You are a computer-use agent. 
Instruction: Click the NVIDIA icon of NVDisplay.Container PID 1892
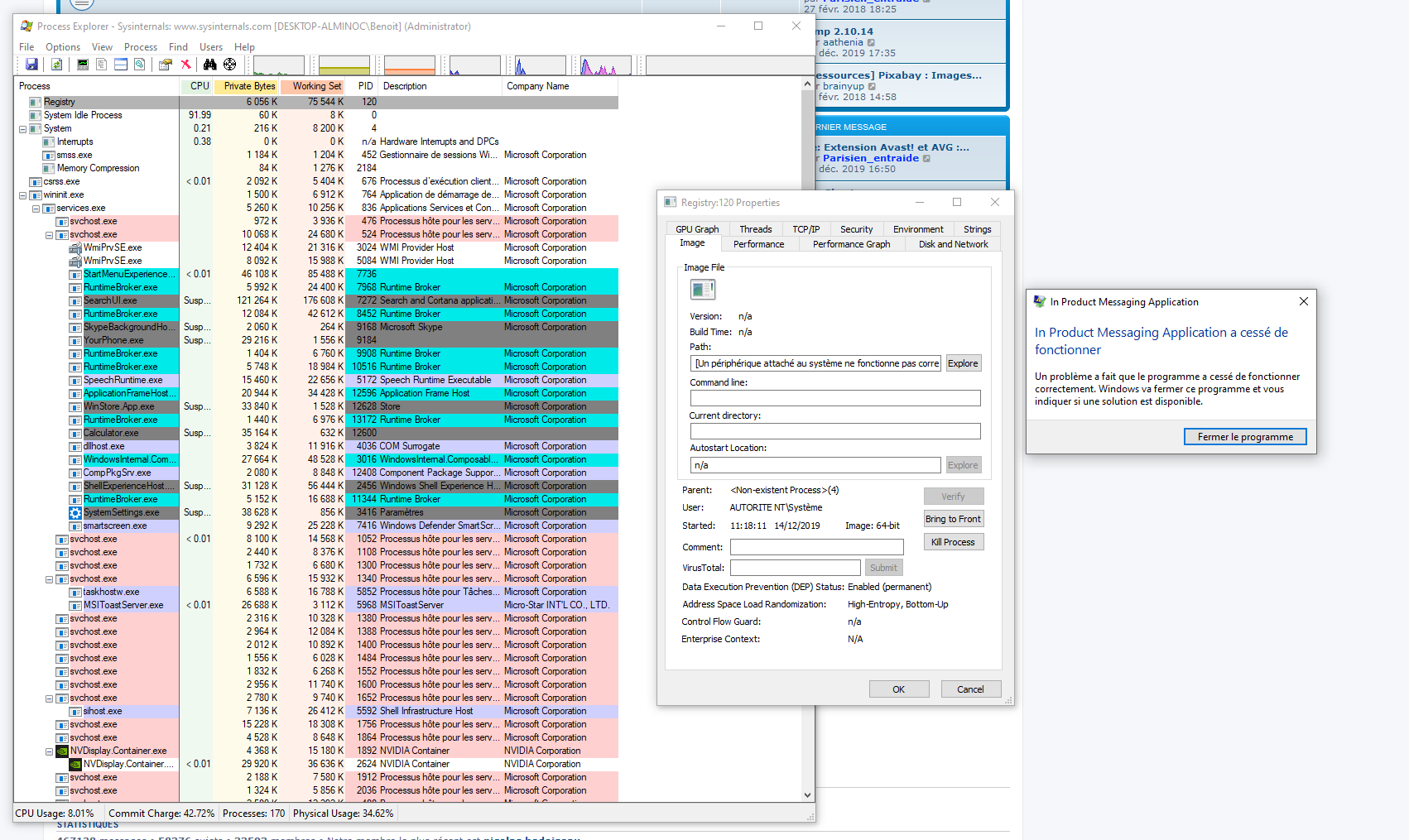(x=62, y=751)
